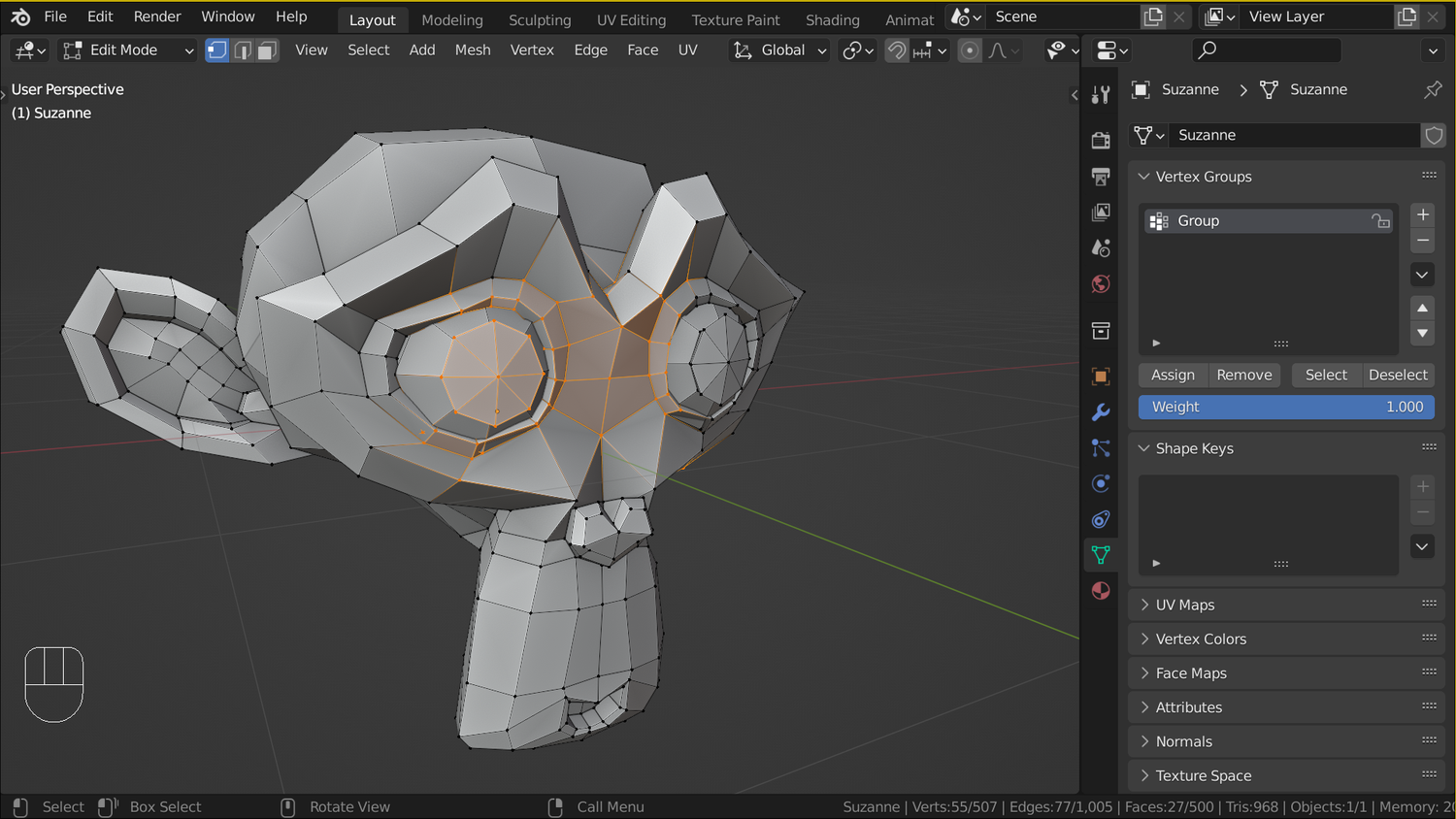Open the Add menu in viewport header
1456x819 pixels.
pyautogui.click(x=422, y=49)
